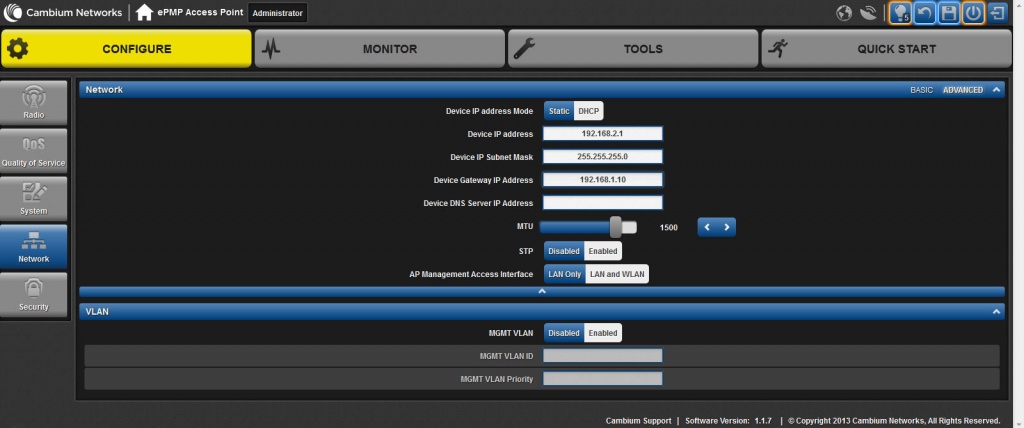Click the reboot power icon

[x=973, y=13]
